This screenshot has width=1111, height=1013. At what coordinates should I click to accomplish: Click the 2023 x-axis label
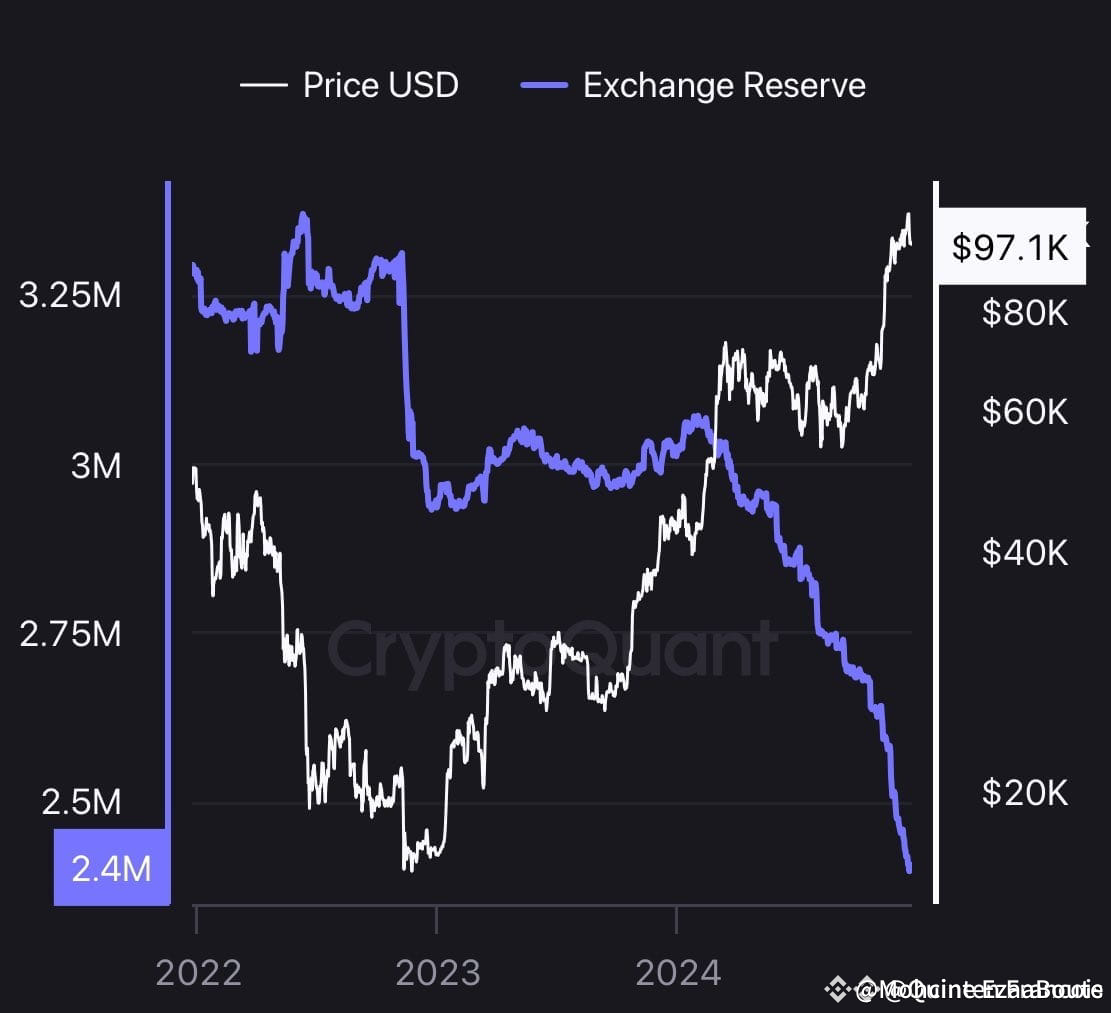438,973
